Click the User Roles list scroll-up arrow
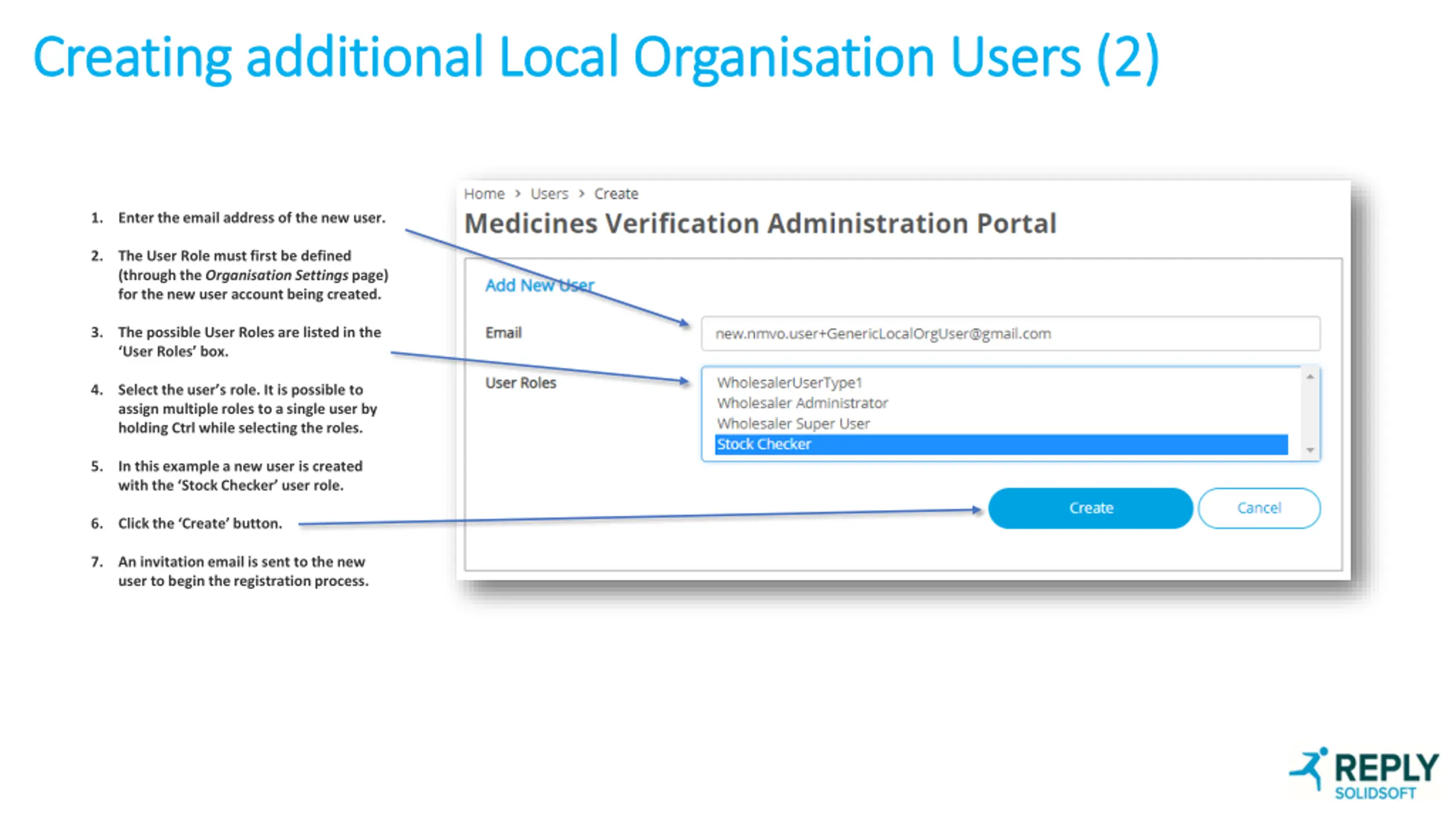 point(1310,377)
